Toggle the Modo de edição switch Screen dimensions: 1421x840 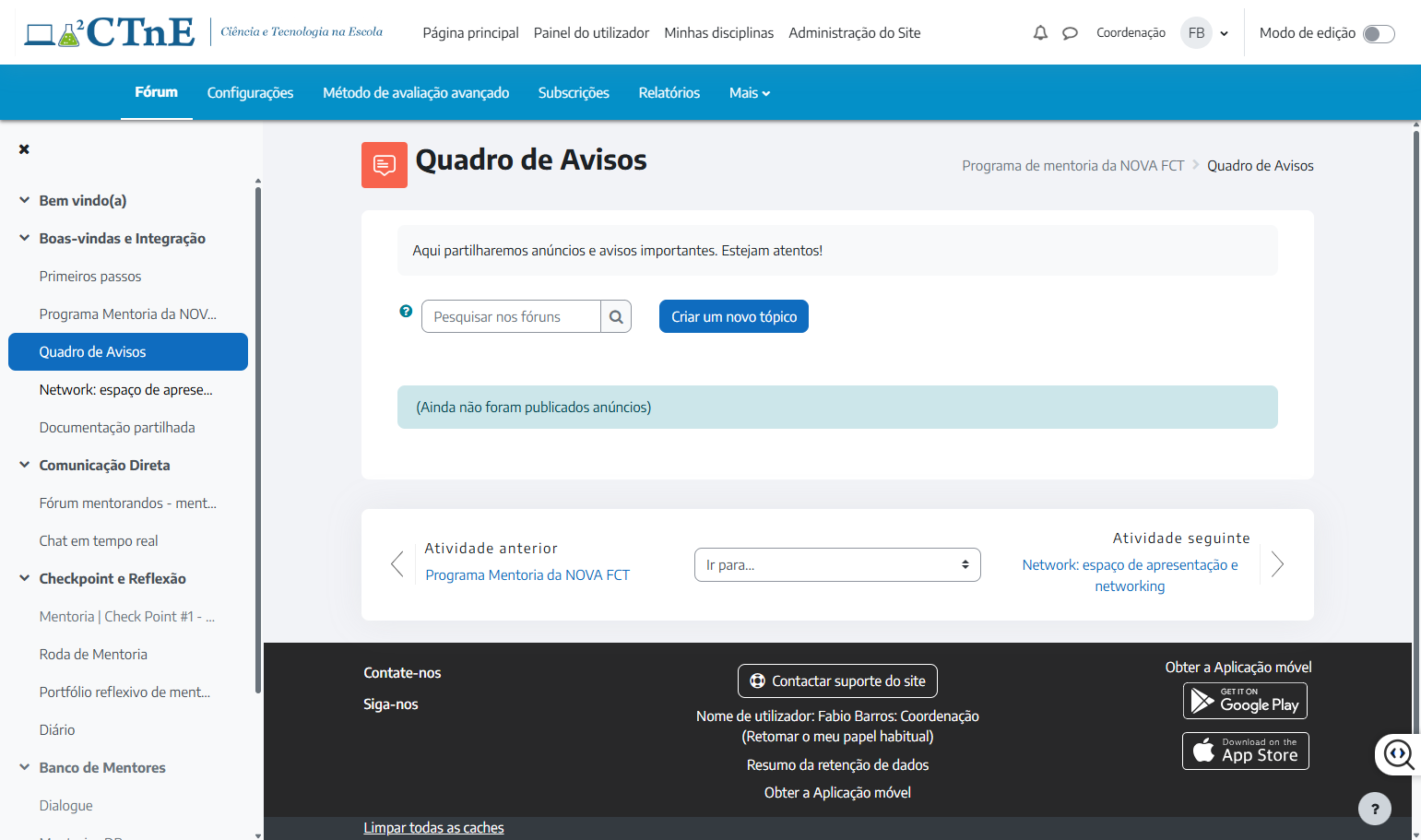pyautogui.click(x=1379, y=34)
